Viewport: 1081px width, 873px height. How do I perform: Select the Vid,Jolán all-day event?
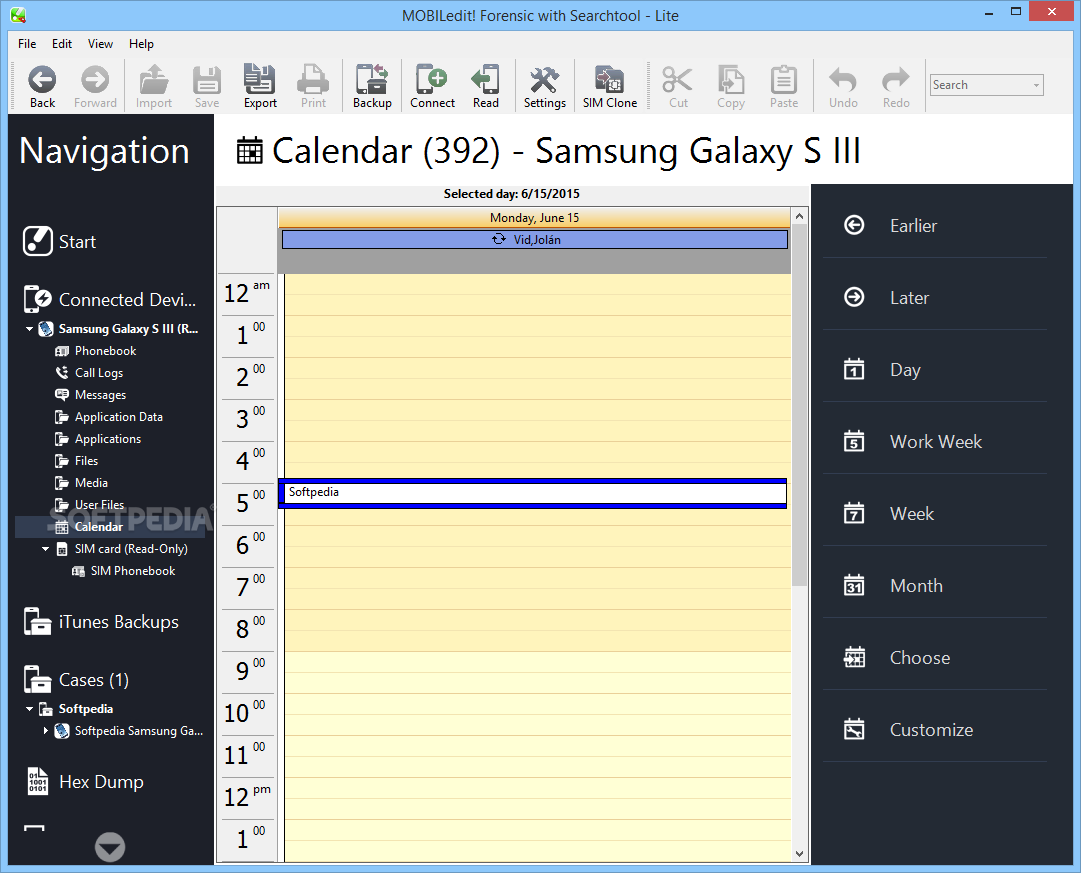[x=534, y=240]
